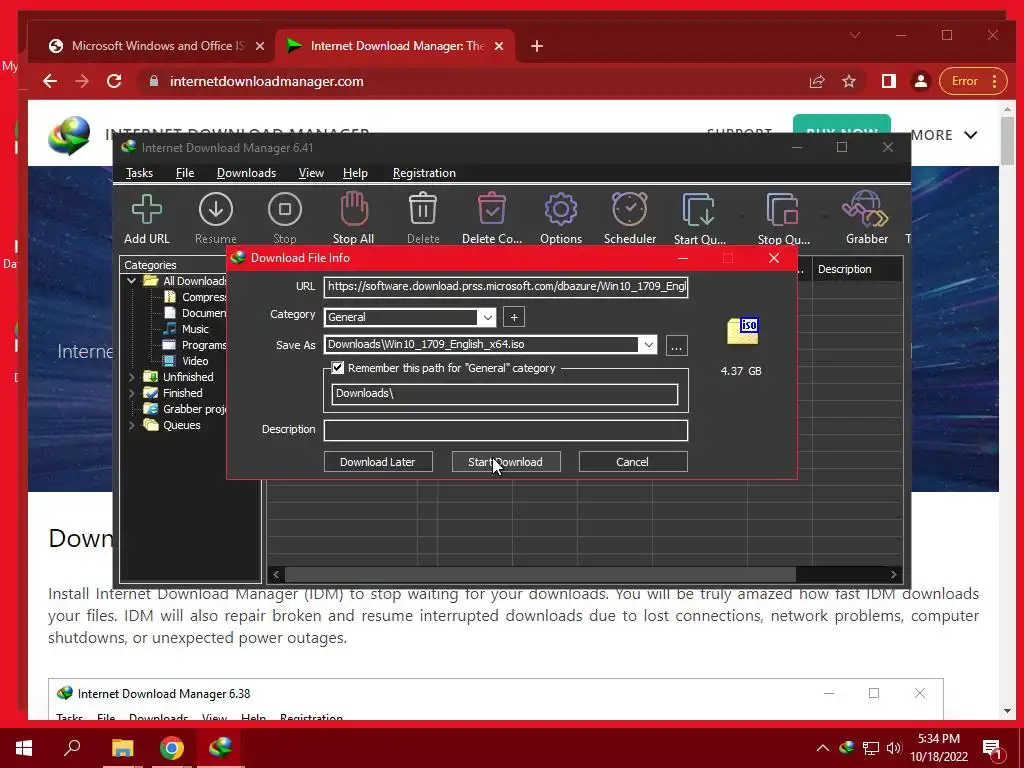Click Chrome's share page icon
1024x768 pixels.
(817, 81)
